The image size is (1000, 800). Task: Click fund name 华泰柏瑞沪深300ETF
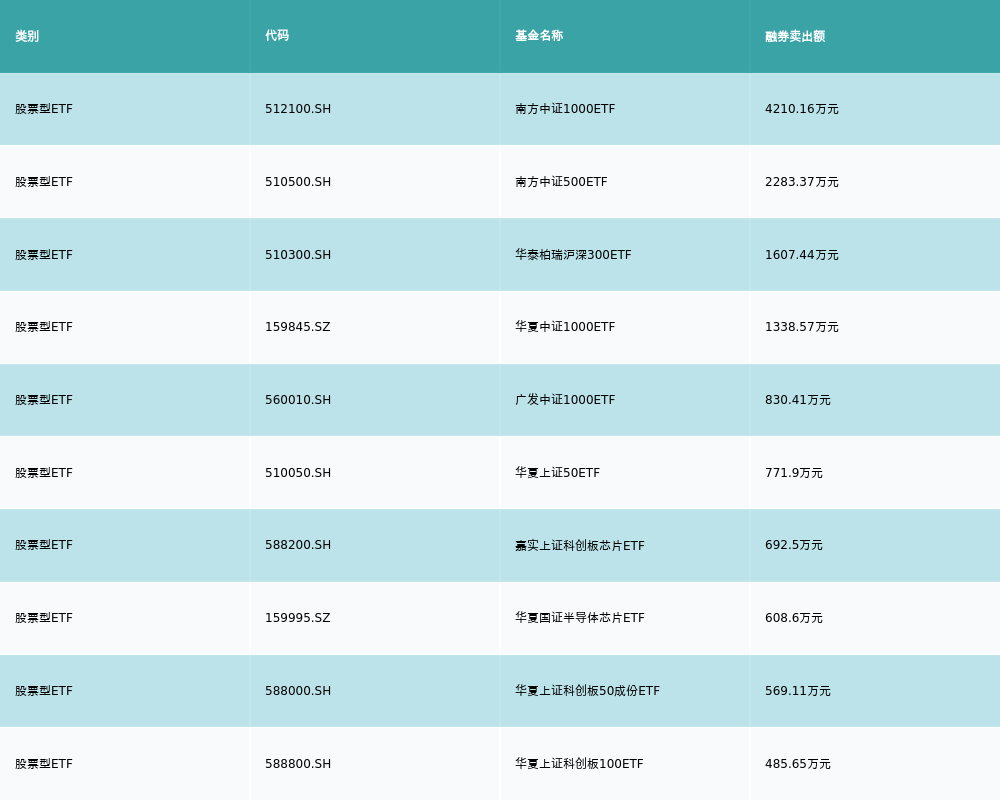[573, 255]
